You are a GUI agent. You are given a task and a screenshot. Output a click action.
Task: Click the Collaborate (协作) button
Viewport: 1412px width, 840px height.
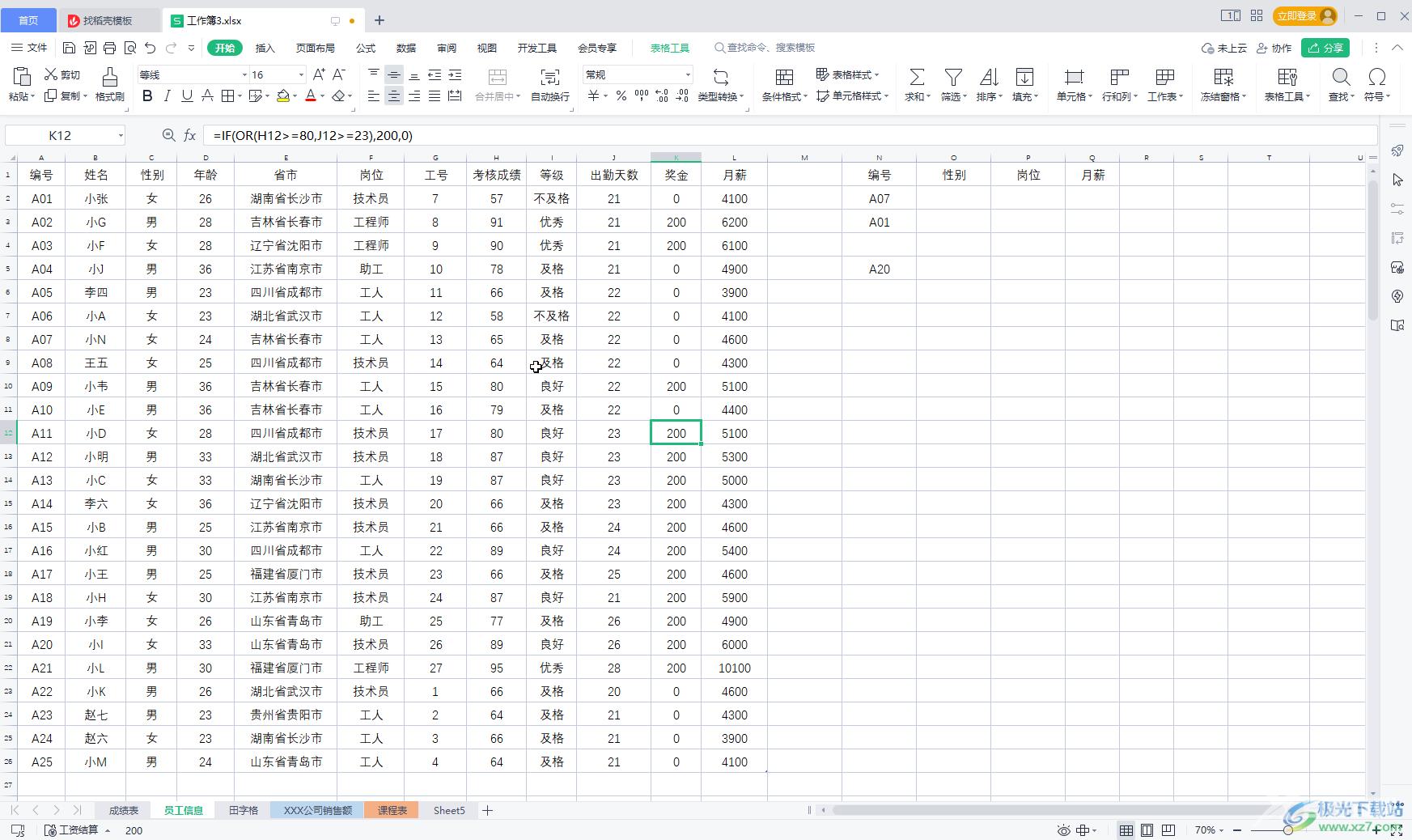coord(1274,48)
